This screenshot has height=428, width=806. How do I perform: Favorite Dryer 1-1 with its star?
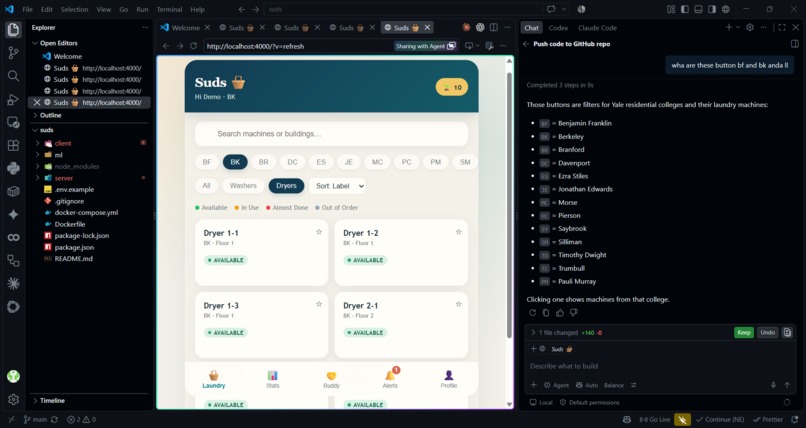[x=319, y=232]
